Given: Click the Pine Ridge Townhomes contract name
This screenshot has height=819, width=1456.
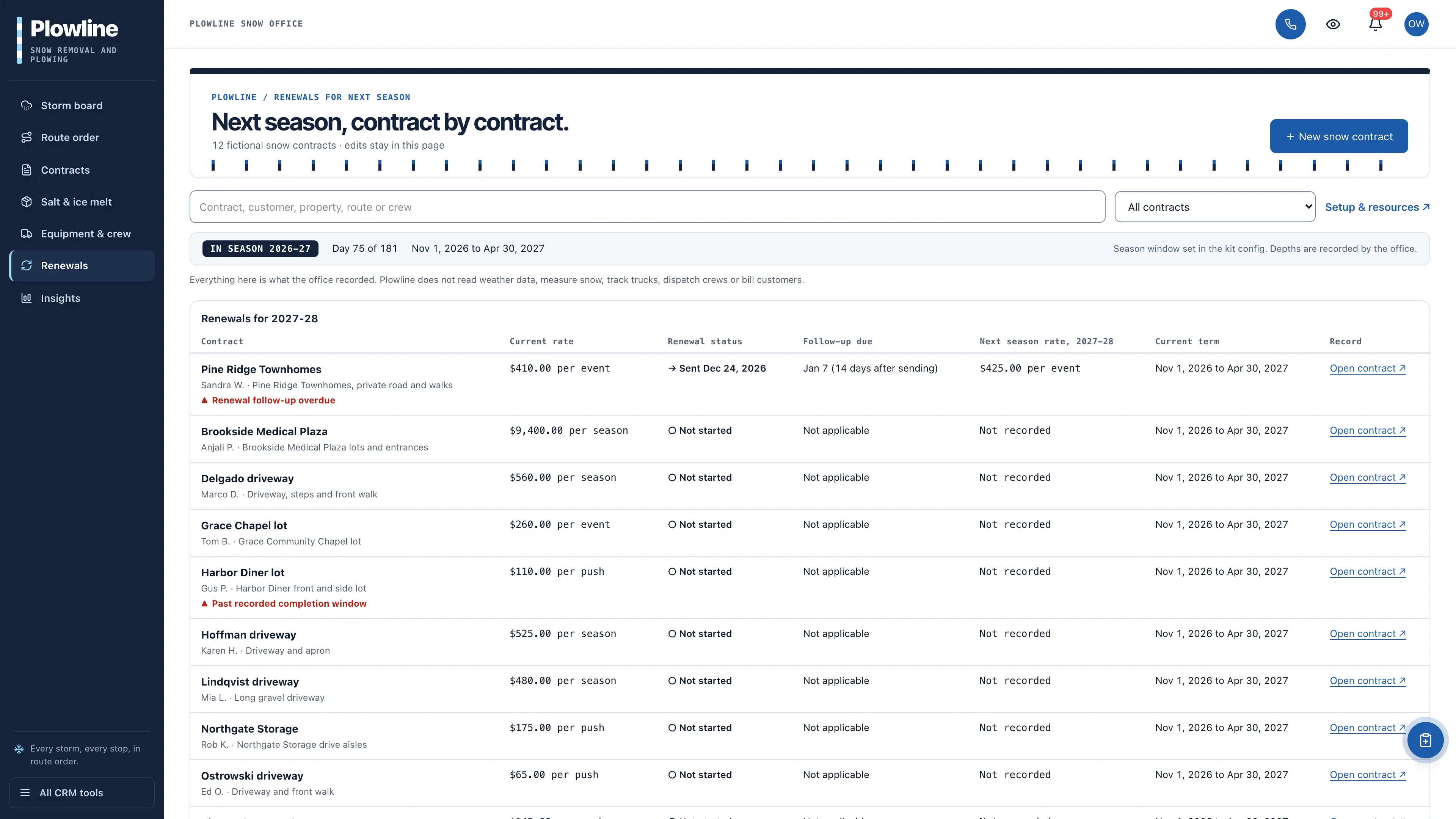Looking at the screenshot, I should 261,369.
